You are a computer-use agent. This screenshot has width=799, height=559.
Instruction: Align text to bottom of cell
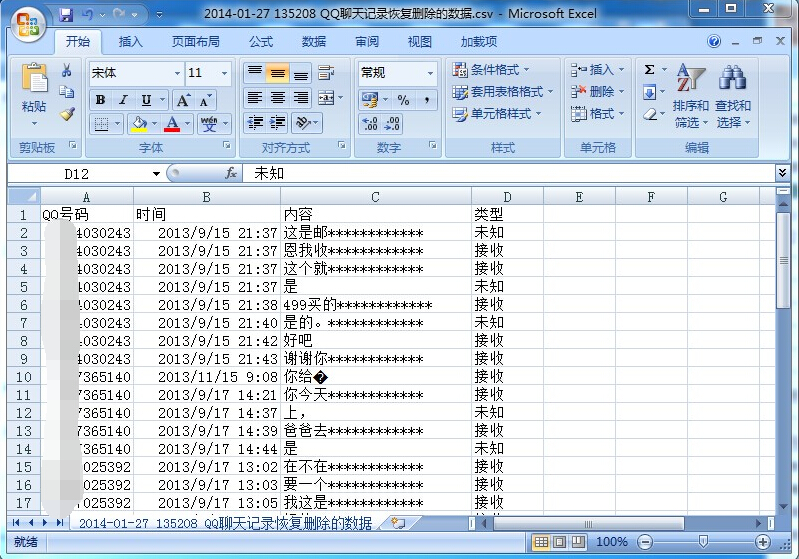tap(301, 73)
